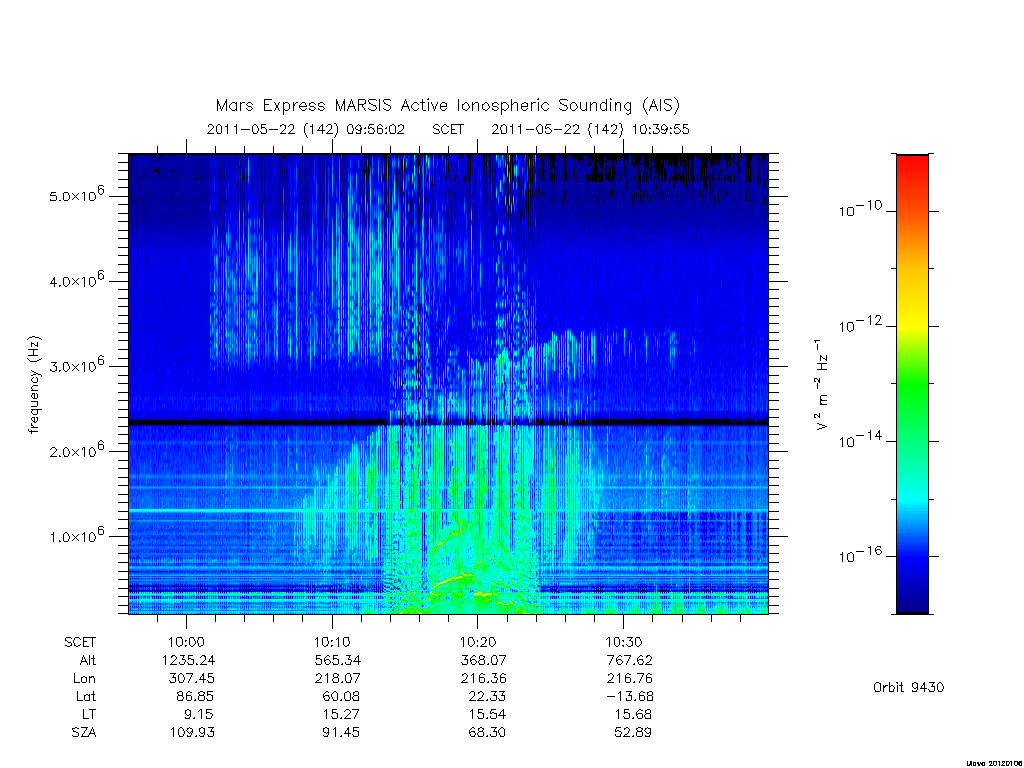Click the 10:20 SCET time axis label
This screenshot has height=768, width=1024.
478,642
